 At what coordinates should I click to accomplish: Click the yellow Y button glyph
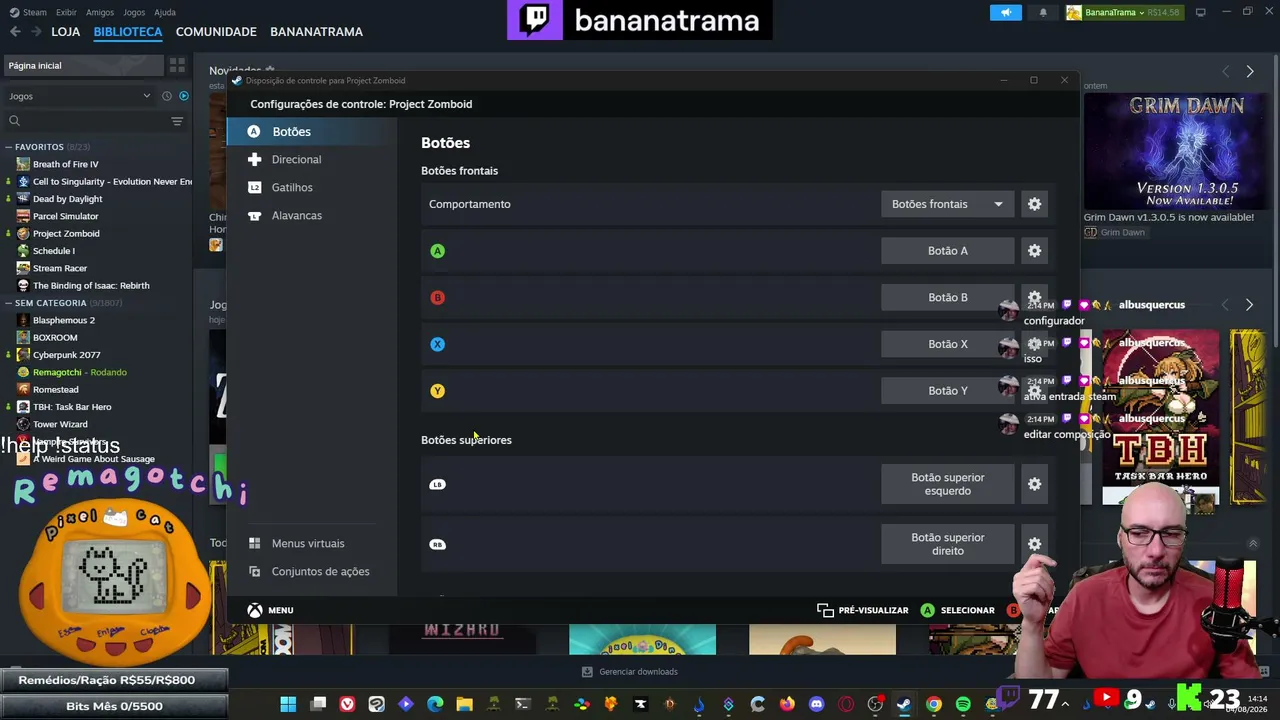pos(437,391)
